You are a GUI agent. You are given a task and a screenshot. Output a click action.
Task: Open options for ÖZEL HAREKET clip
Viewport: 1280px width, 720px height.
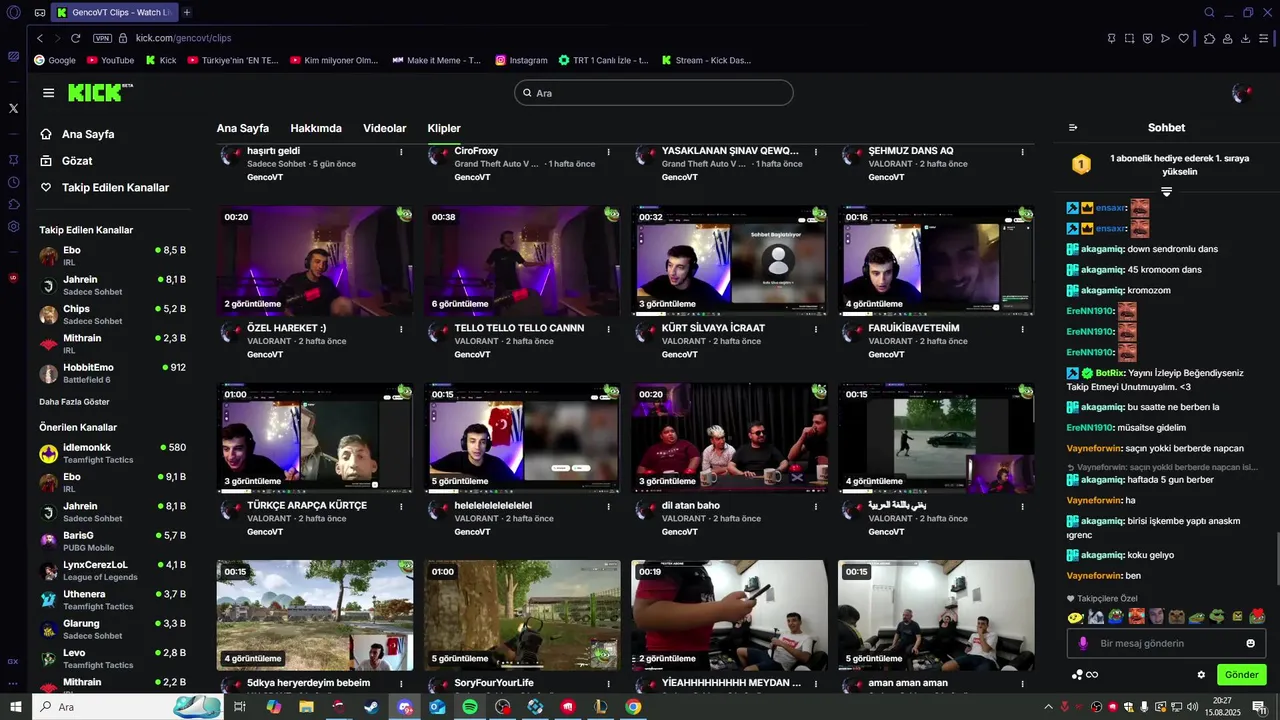(401, 328)
